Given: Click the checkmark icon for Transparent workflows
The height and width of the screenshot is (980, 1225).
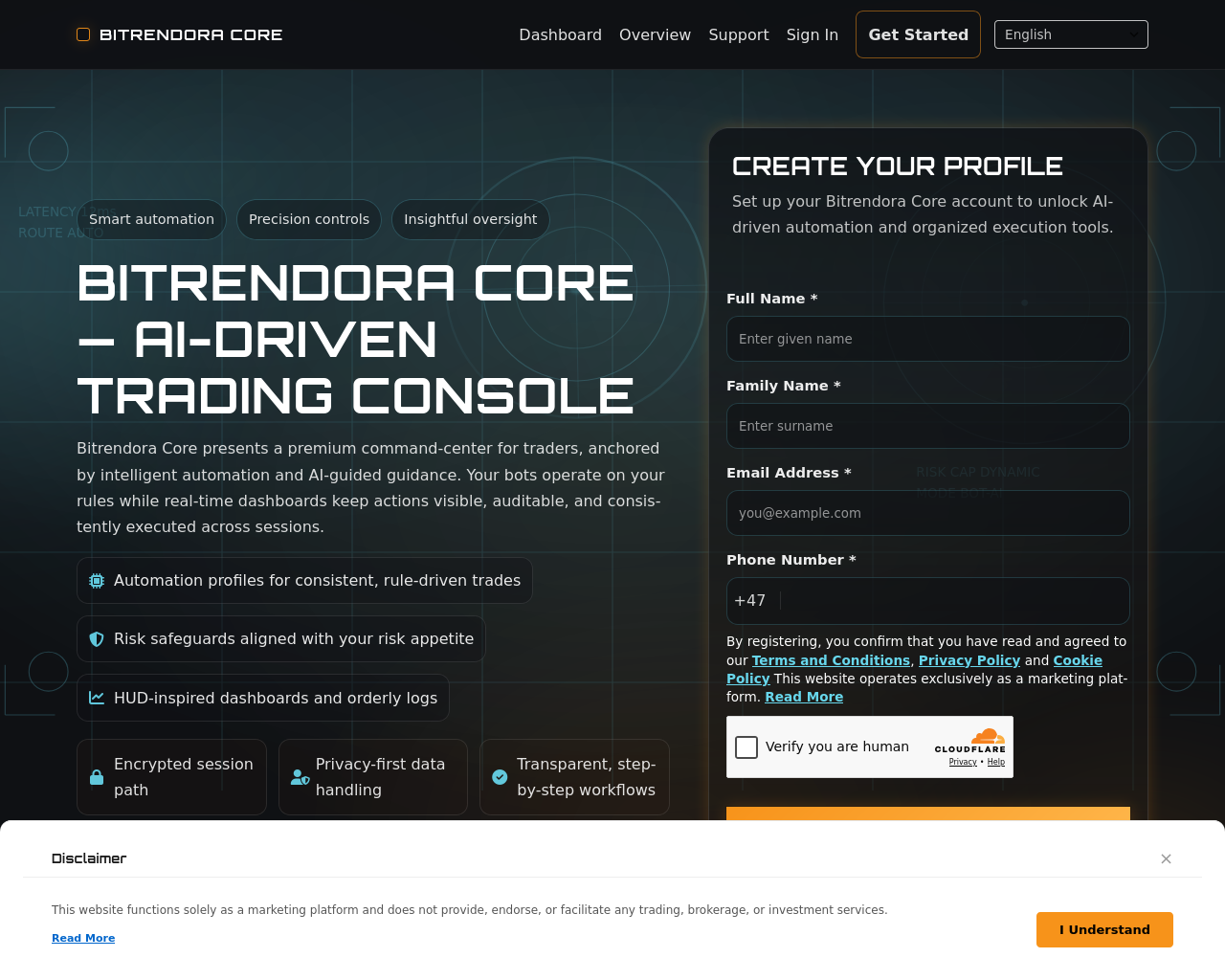Looking at the screenshot, I should [x=500, y=777].
